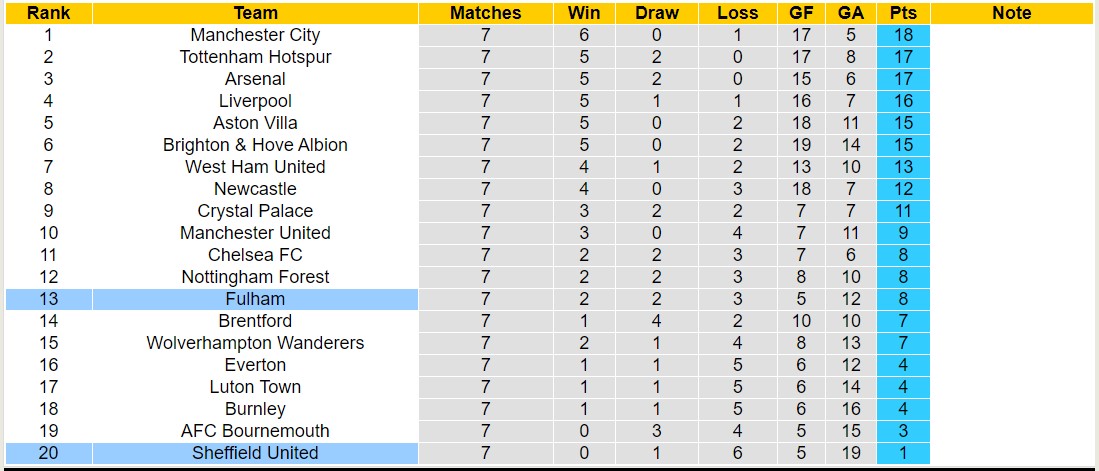Viewport: 1099px width, 471px height.
Task: Open Wolverhampton Wanderers team link
Action: click(x=255, y=343)
